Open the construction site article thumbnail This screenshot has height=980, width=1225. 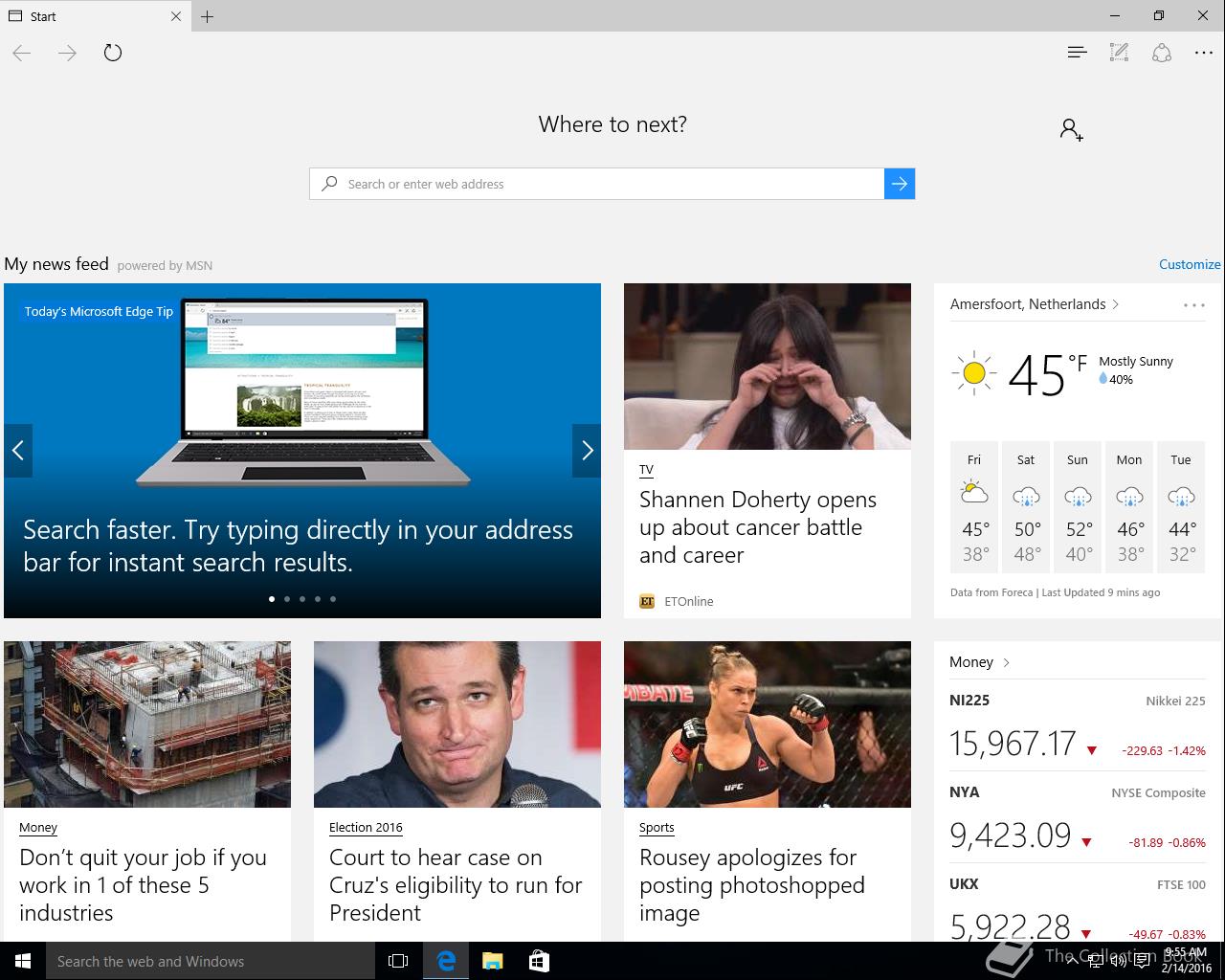[x=147, y=724]
